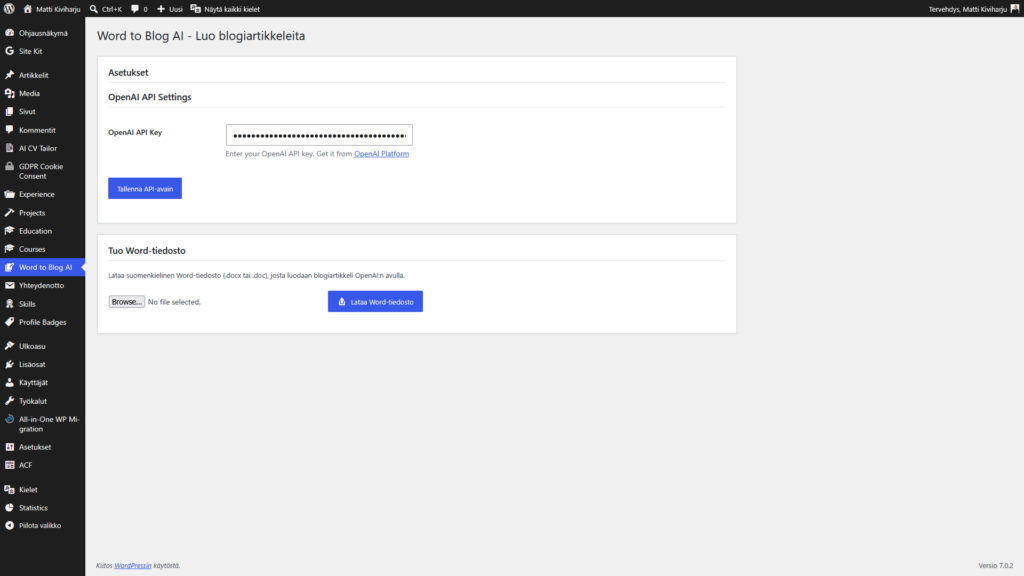Click the Courses icon in sidebar
This screenshot has height=576, width=1024.
[x=9, y=249]
